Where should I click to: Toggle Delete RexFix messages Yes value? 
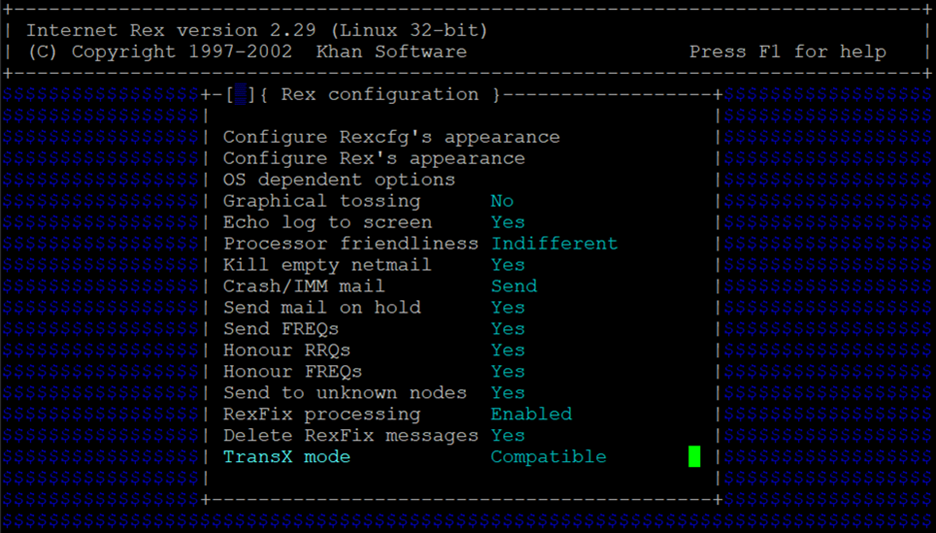[x=508, y=435]
